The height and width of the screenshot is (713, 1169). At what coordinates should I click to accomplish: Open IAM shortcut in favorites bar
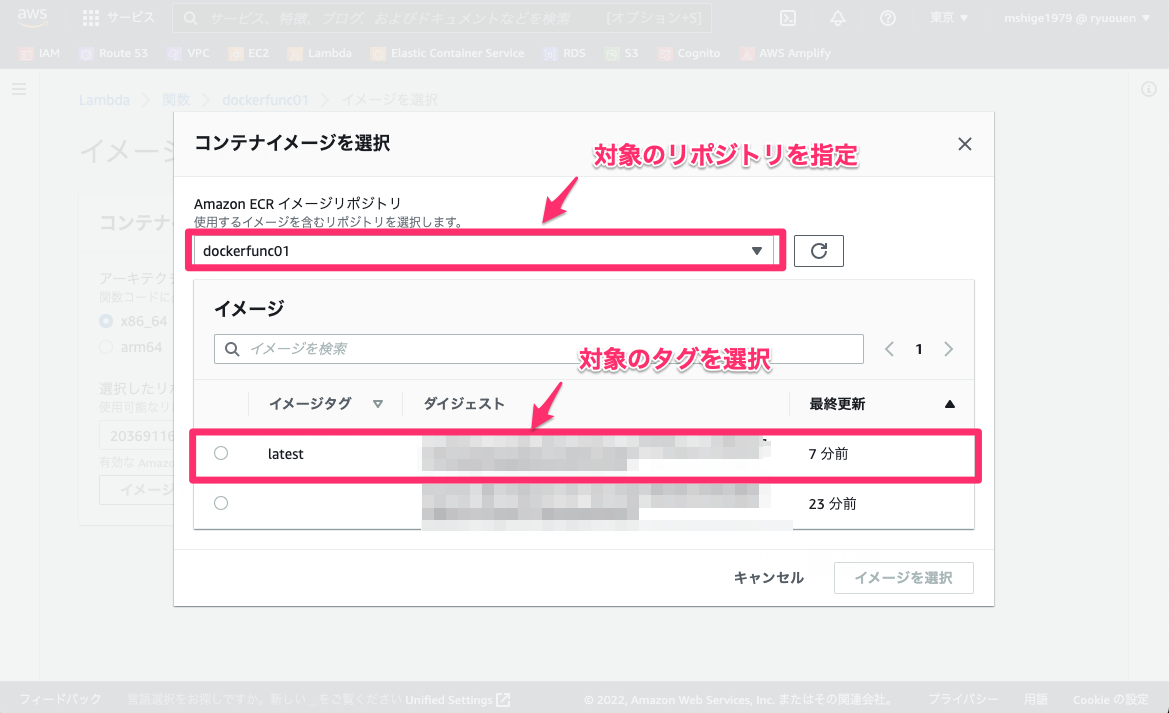point(40,53)
